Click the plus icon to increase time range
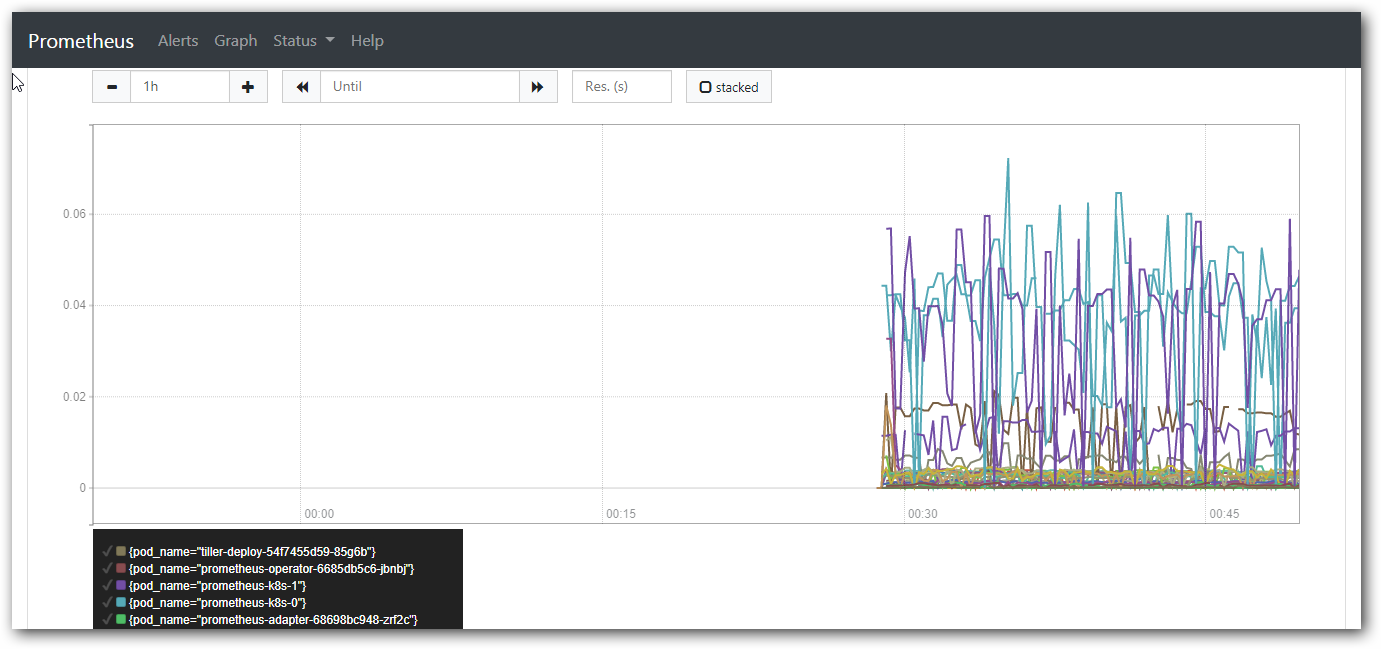This screenshot has height=649, width=1381. (248, 87)
